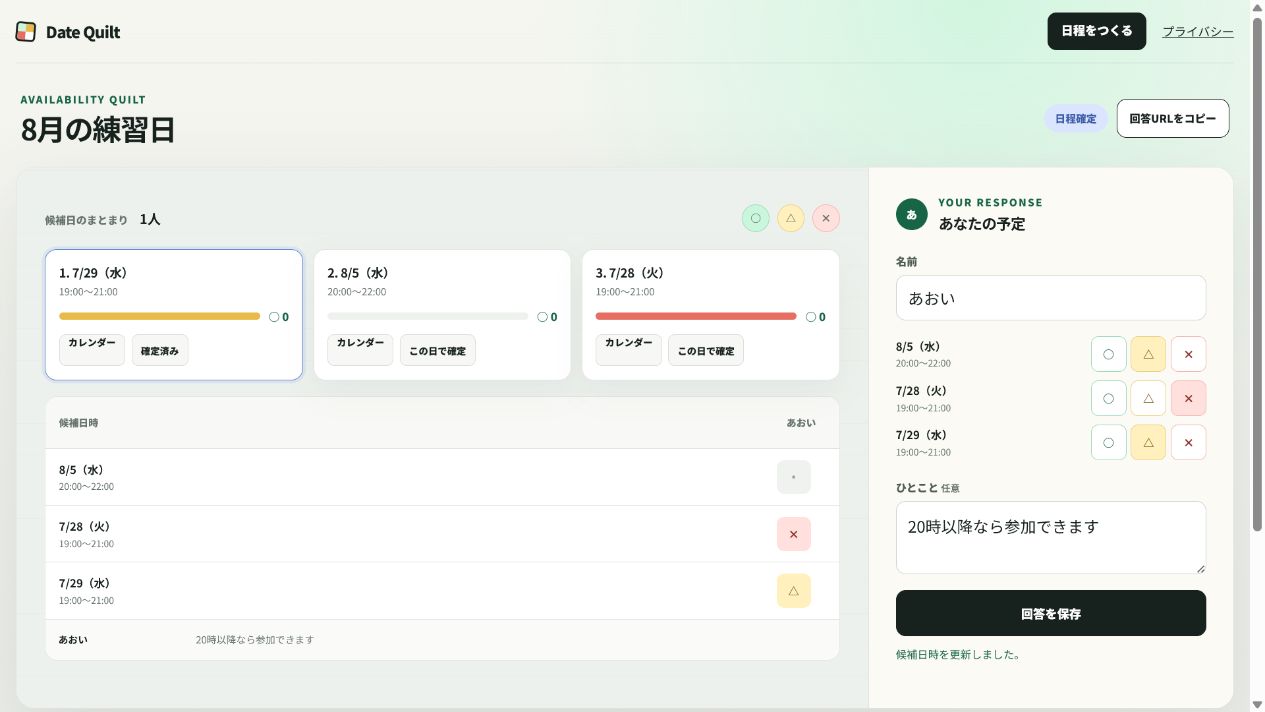Copy the response URL with 回答URLをコピー

pyautogui.click(x=1173, y=118)
